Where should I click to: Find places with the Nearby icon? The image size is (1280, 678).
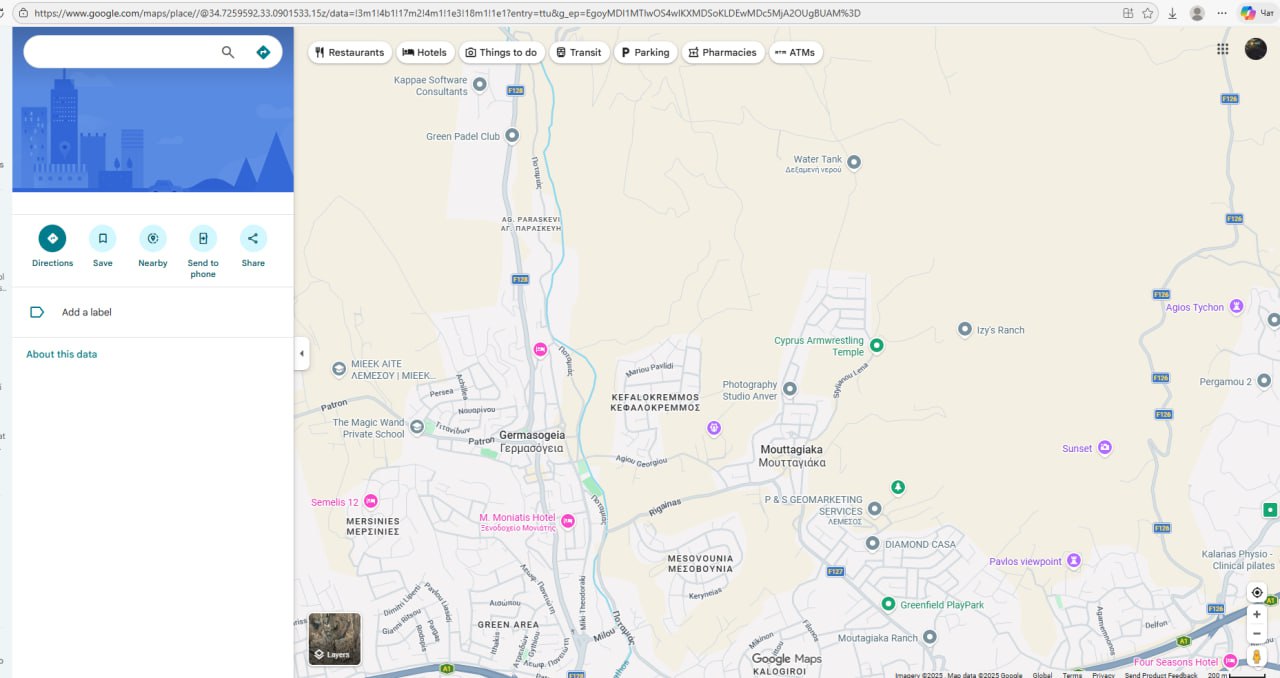pyautogui.click(x=152, y=239)
